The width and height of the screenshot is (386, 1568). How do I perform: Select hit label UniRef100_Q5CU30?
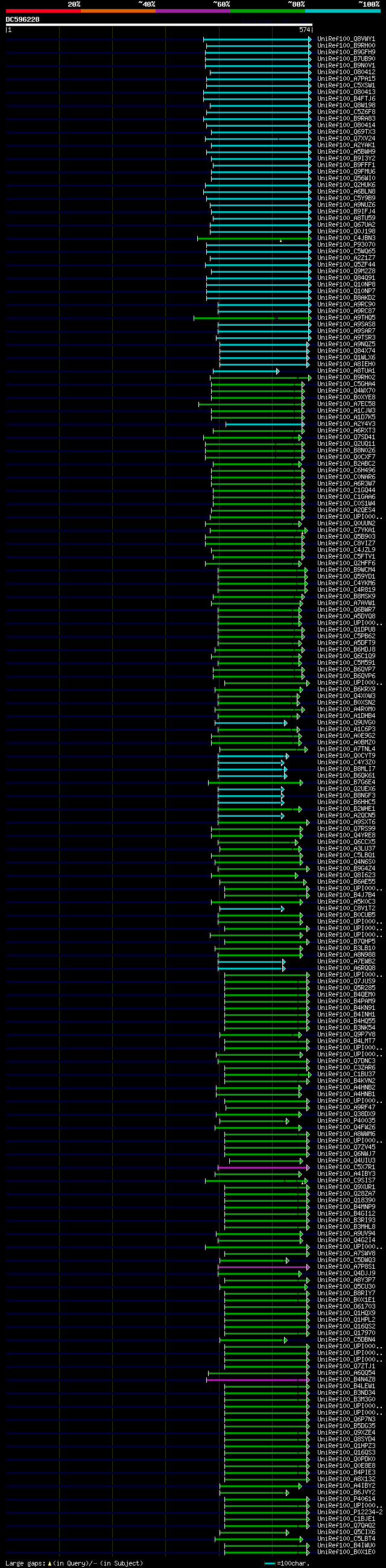pos(346,1287)
